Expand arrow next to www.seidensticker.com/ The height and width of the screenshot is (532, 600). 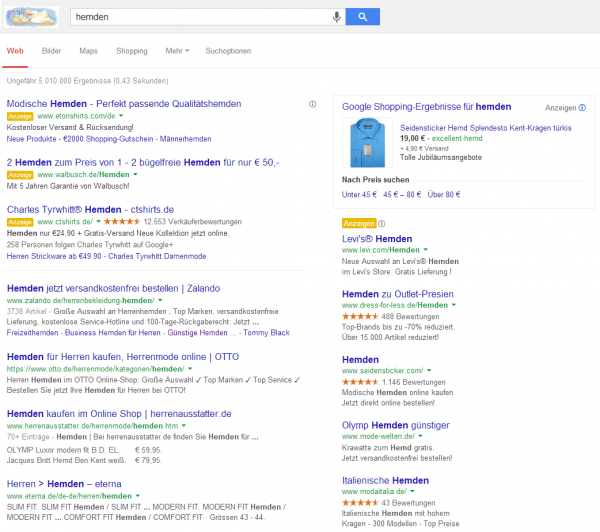429,370
